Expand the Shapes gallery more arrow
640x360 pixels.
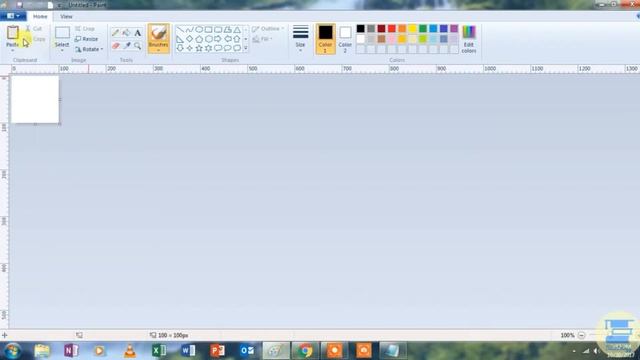point(246,48)
